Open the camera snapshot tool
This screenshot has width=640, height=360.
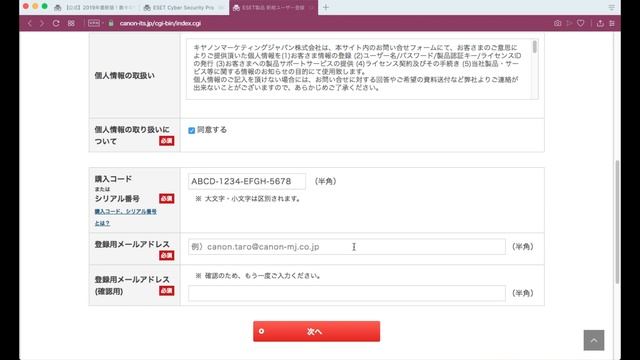pyautogui.click(x=557, y=23)
